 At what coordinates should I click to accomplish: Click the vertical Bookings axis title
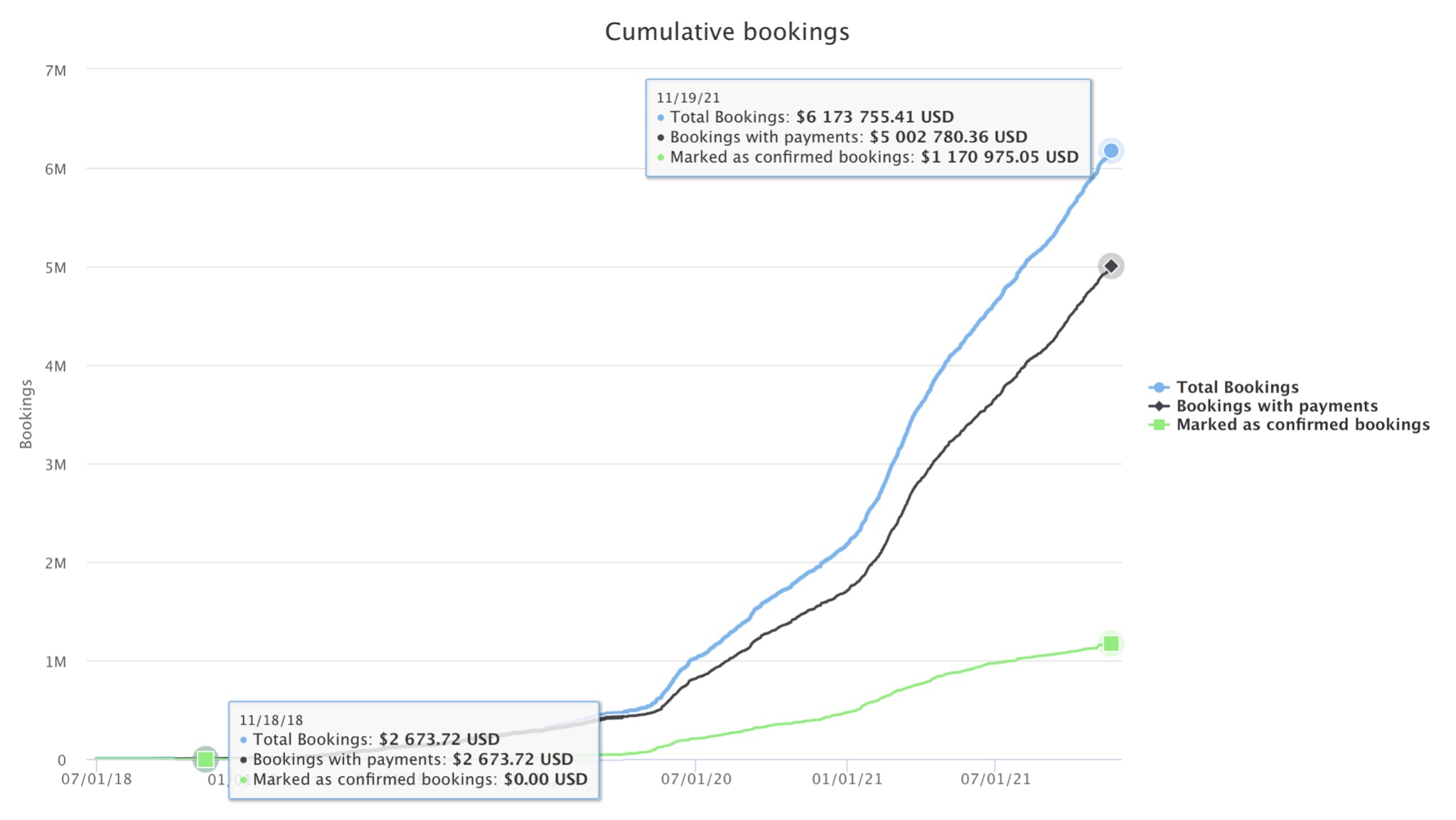[x=26, y=414]
